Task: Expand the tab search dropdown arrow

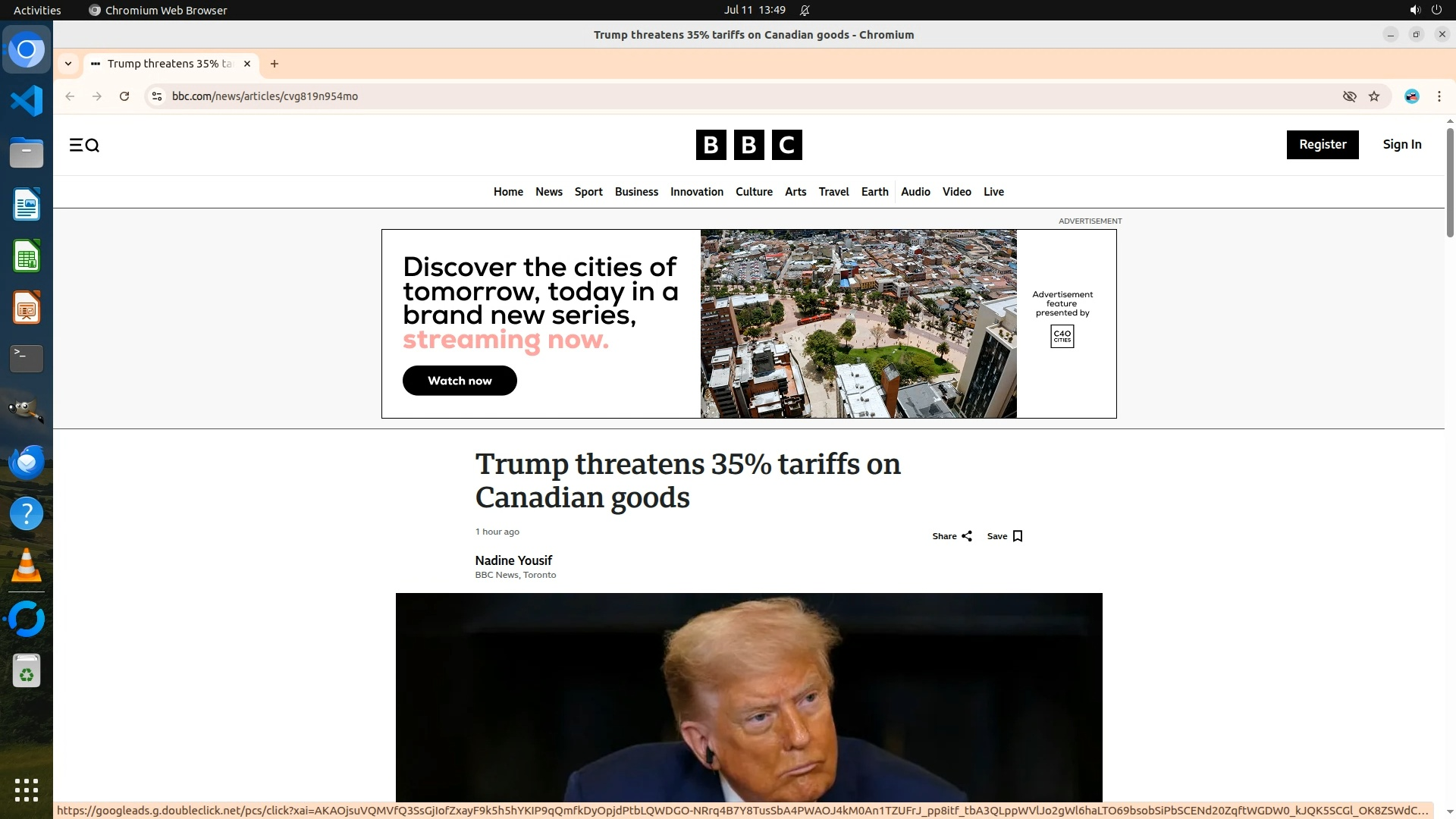Action: (x=68, y=64)
